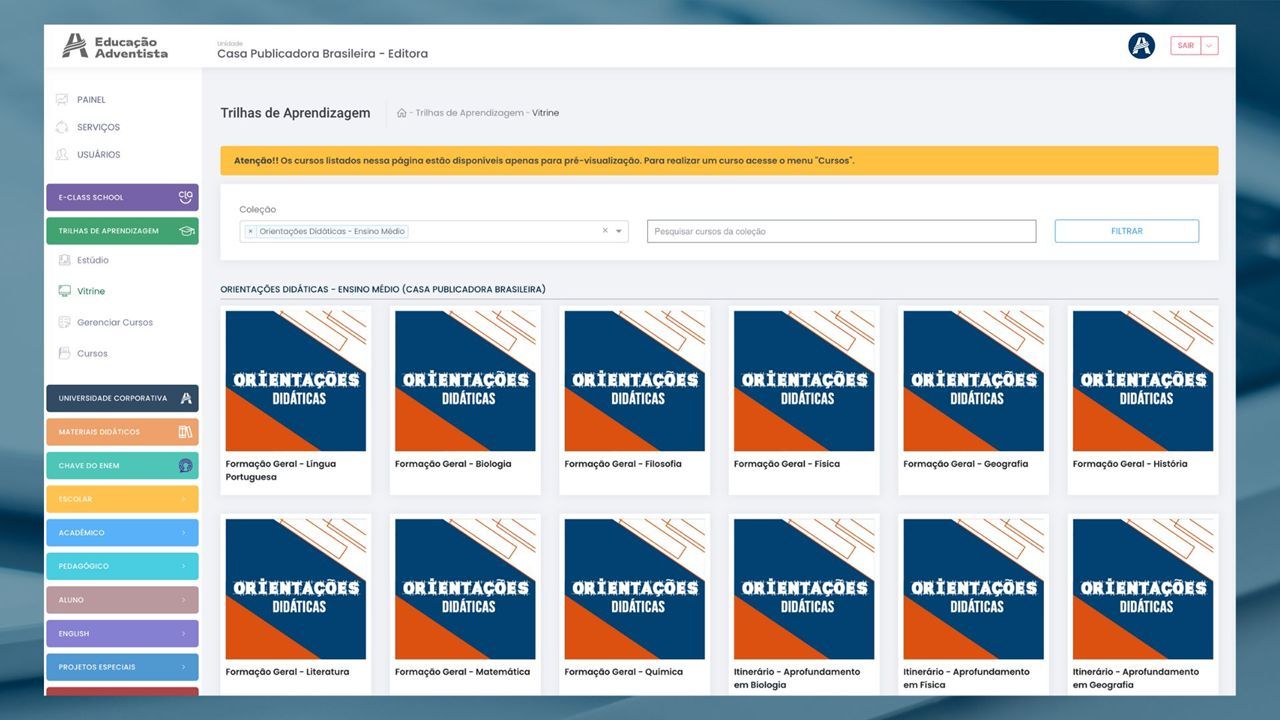Click the Painel sidebar icon
Image resolution: width=1280 pixels, height=720 pixels.
(x=62, y=100)
